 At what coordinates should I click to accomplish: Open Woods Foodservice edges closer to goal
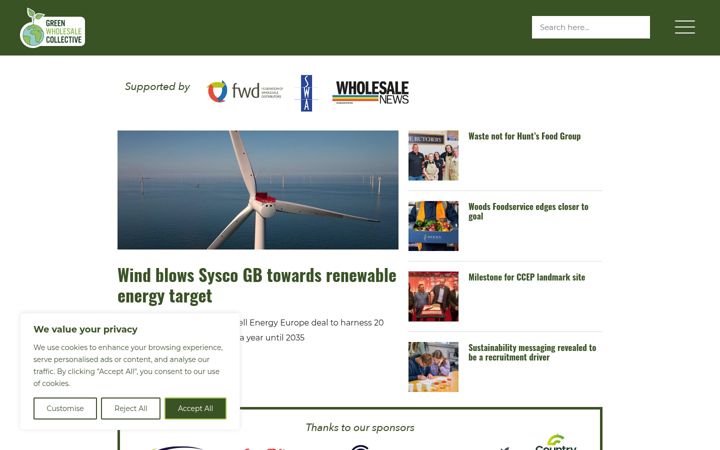tap(528, 211)
